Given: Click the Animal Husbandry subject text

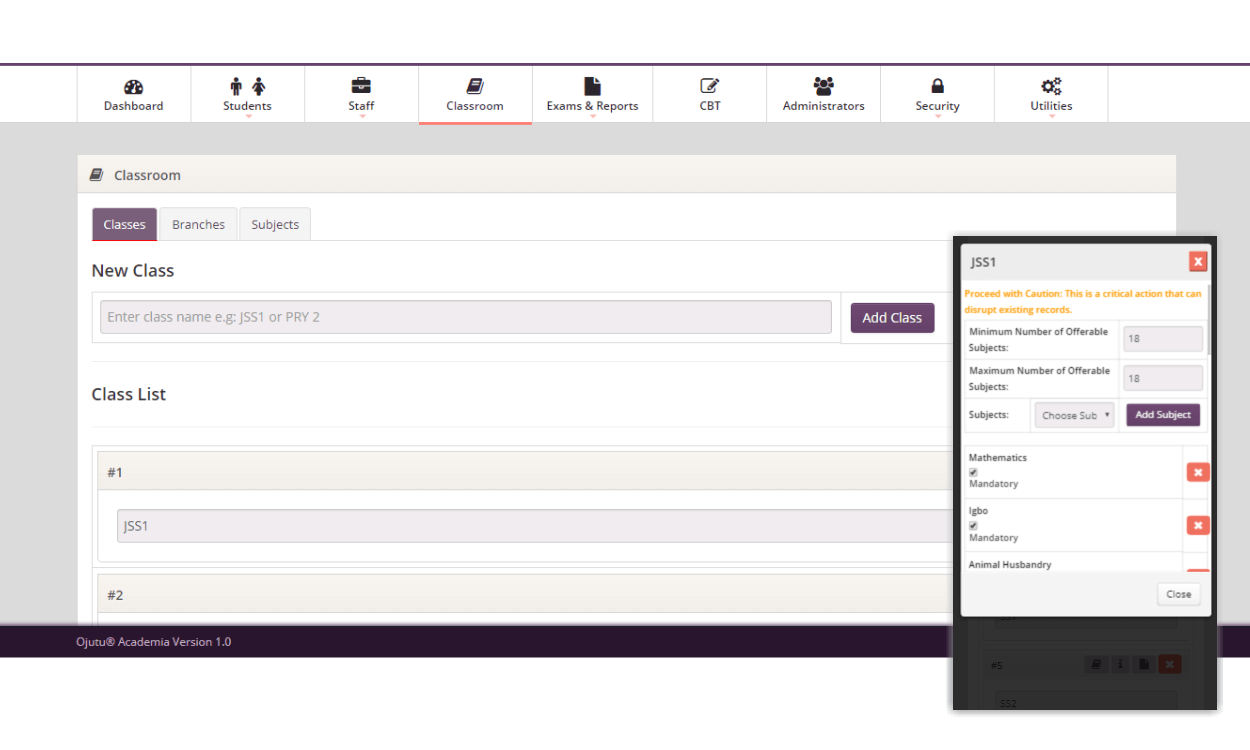Looking at the screenshot, I should point(1010,564).
